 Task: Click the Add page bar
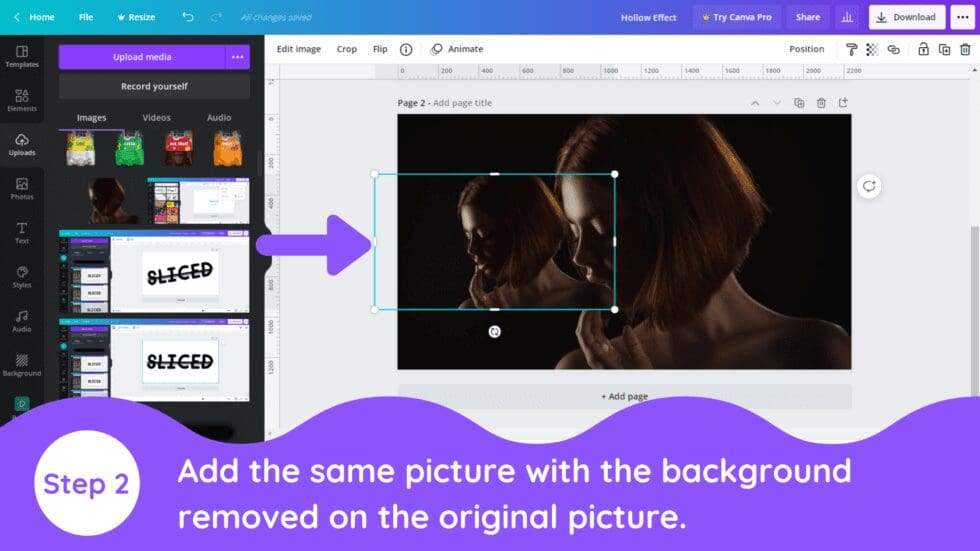coord(624,396)
